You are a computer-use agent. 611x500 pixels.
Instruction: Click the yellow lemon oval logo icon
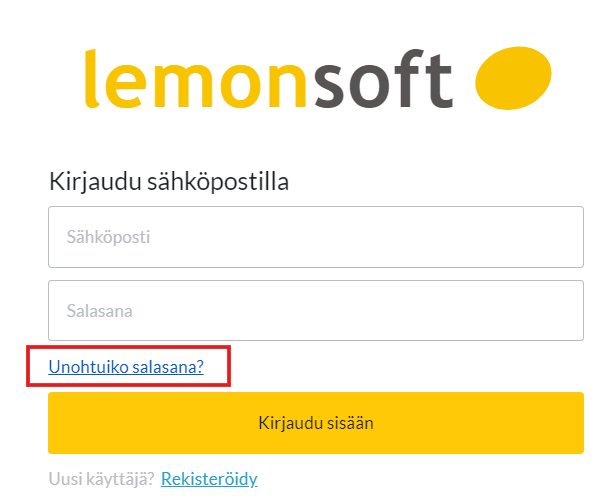pos(513,78)
